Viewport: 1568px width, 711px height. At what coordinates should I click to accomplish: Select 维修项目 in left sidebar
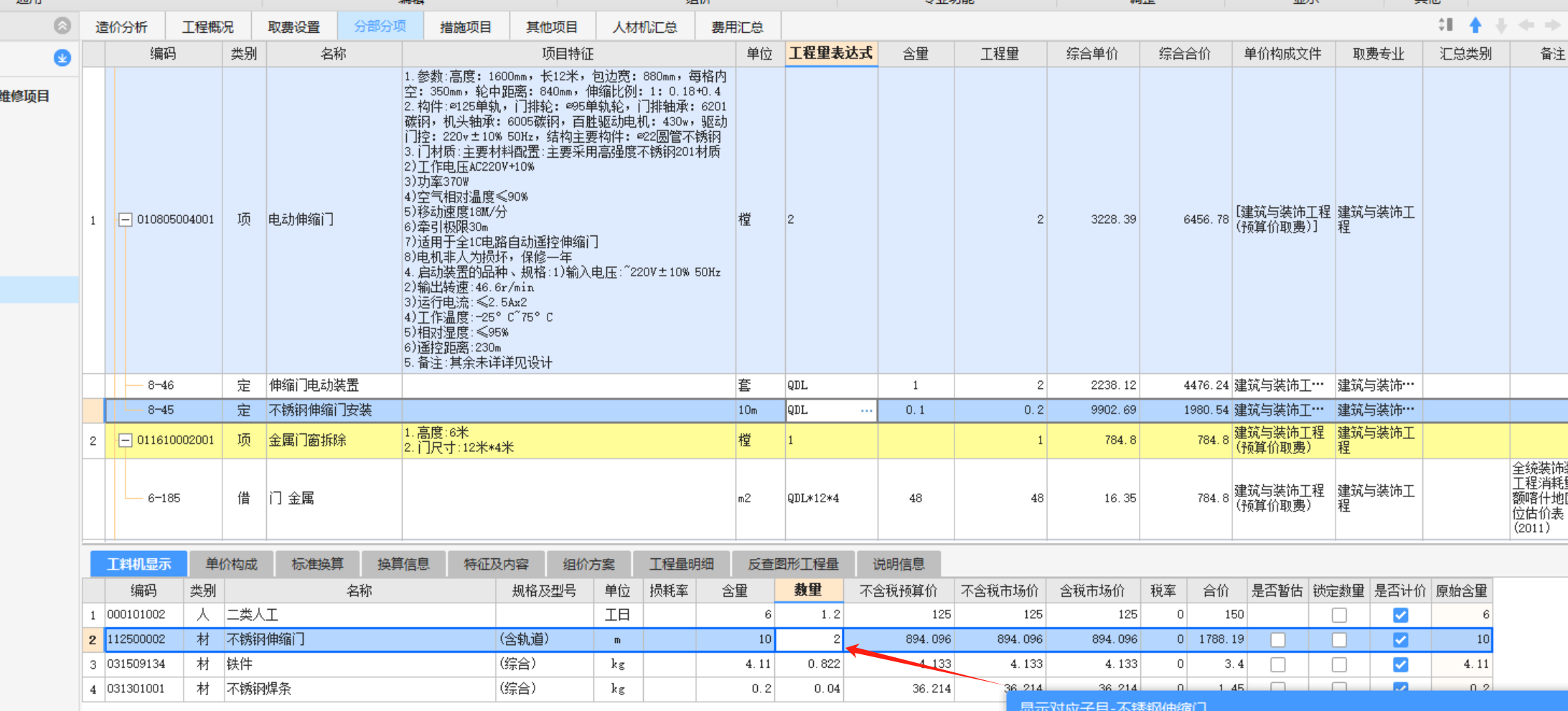click(25, 96)
